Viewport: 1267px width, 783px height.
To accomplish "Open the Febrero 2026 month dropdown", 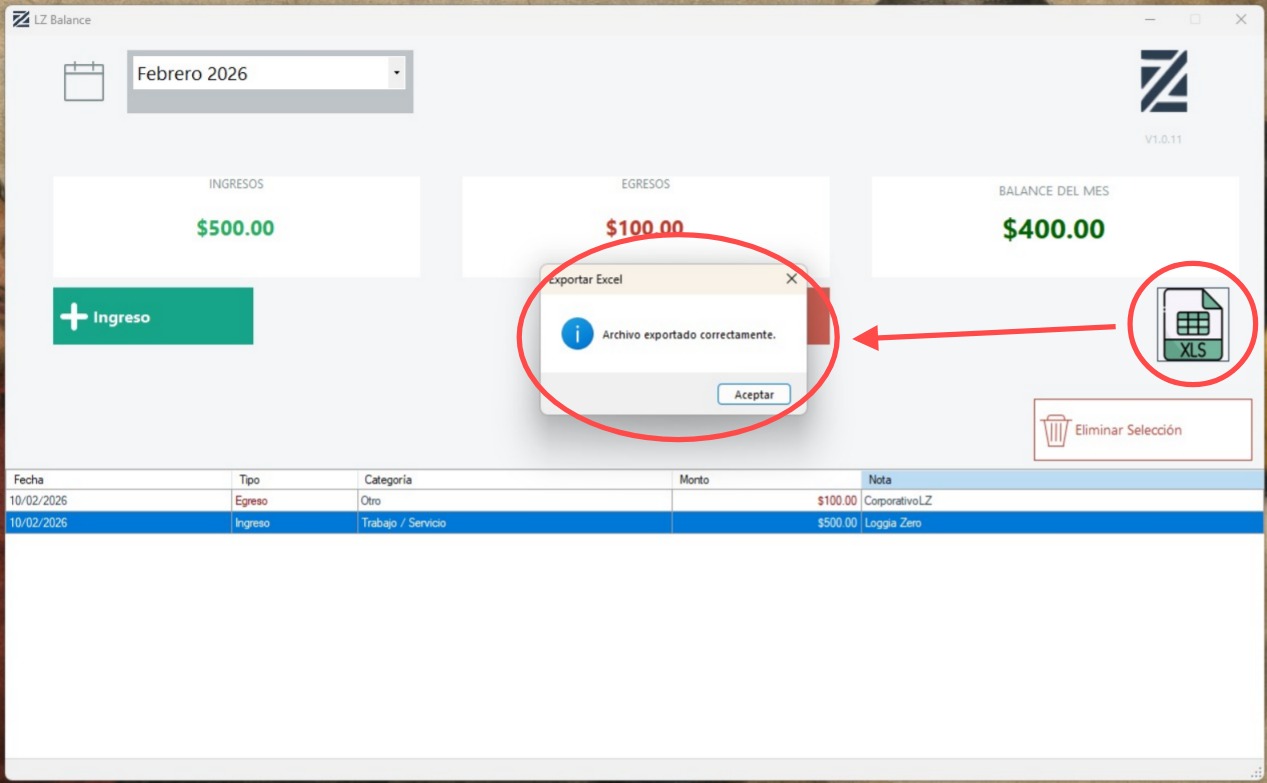I will [x=265, y=74].
